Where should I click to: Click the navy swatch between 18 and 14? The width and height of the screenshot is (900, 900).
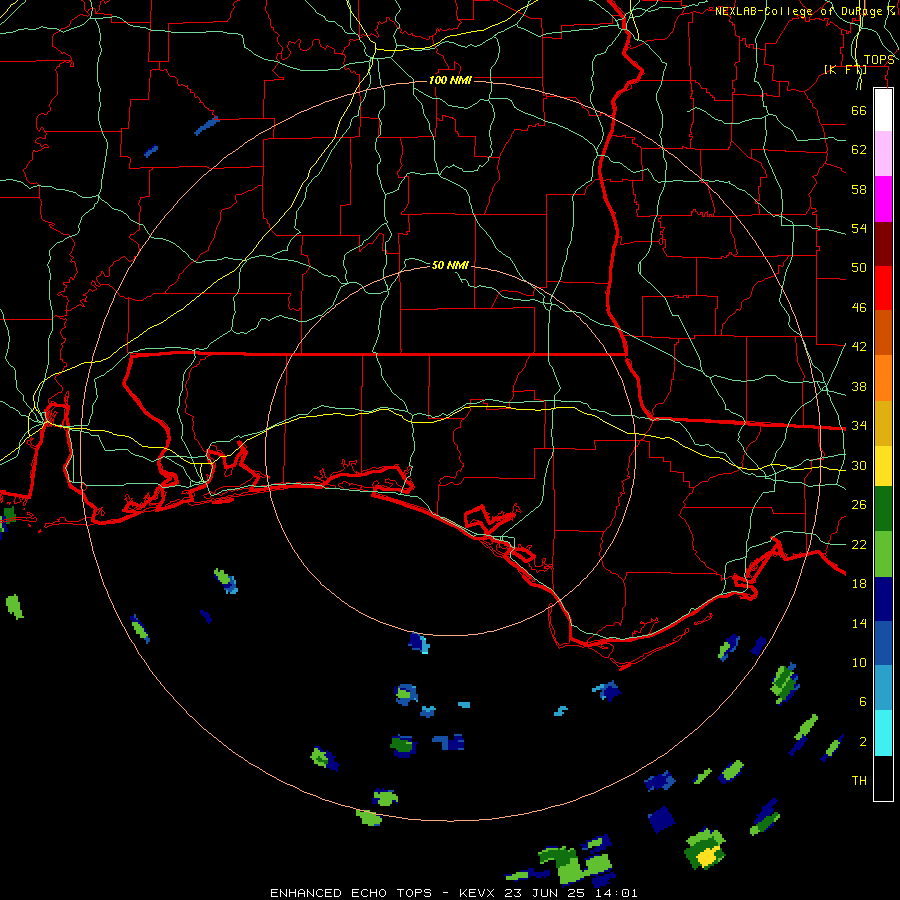point(883,599)
